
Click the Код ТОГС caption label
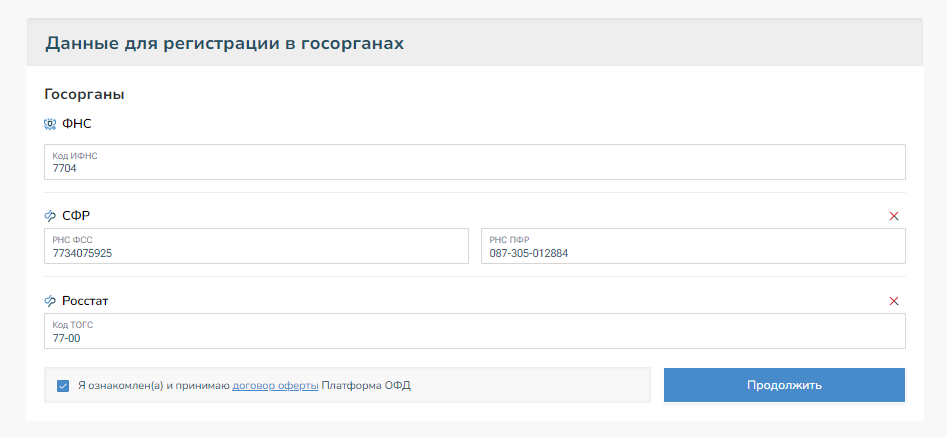pos(73,325)
